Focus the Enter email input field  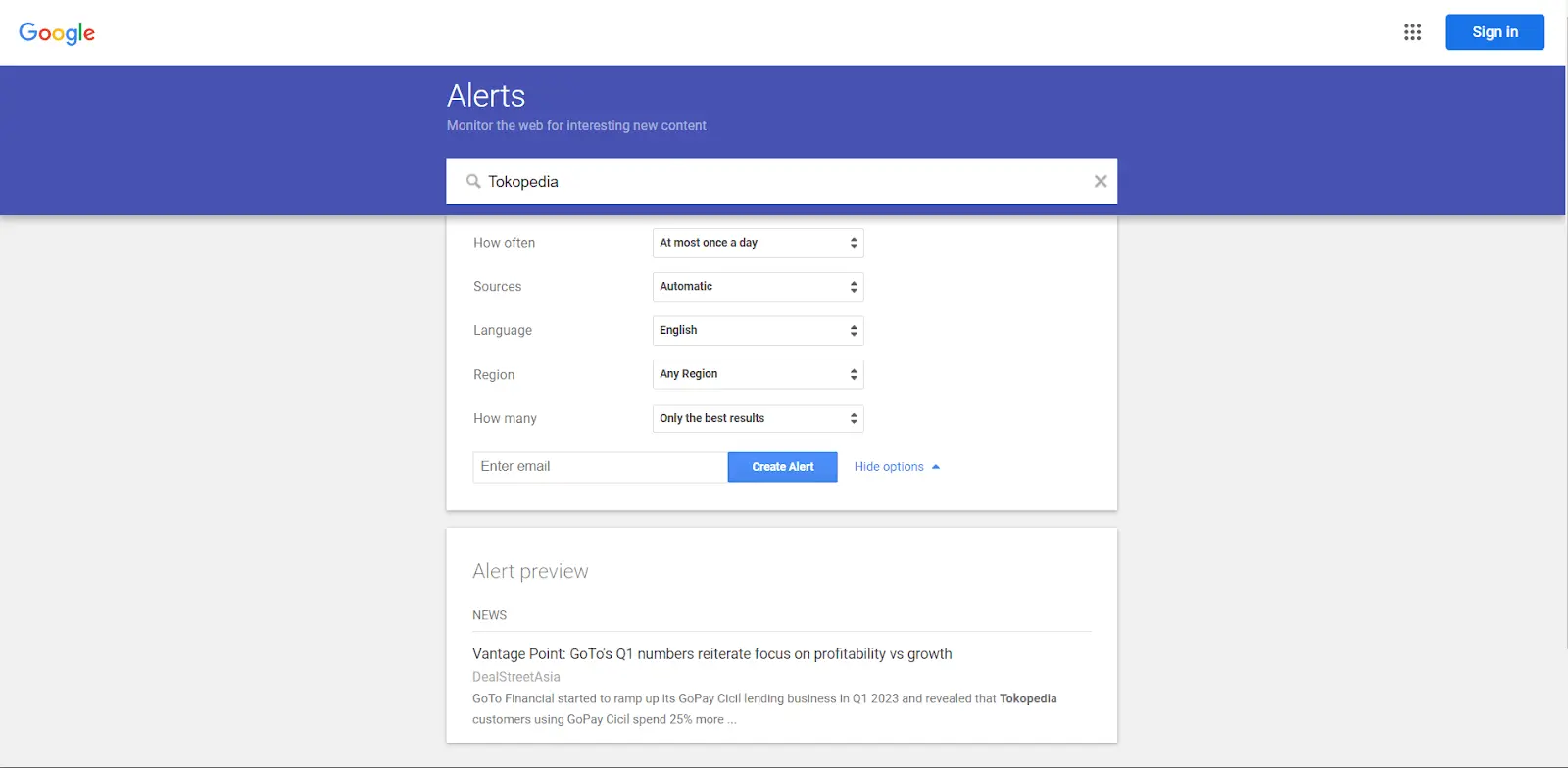click(x=599, y=467)
